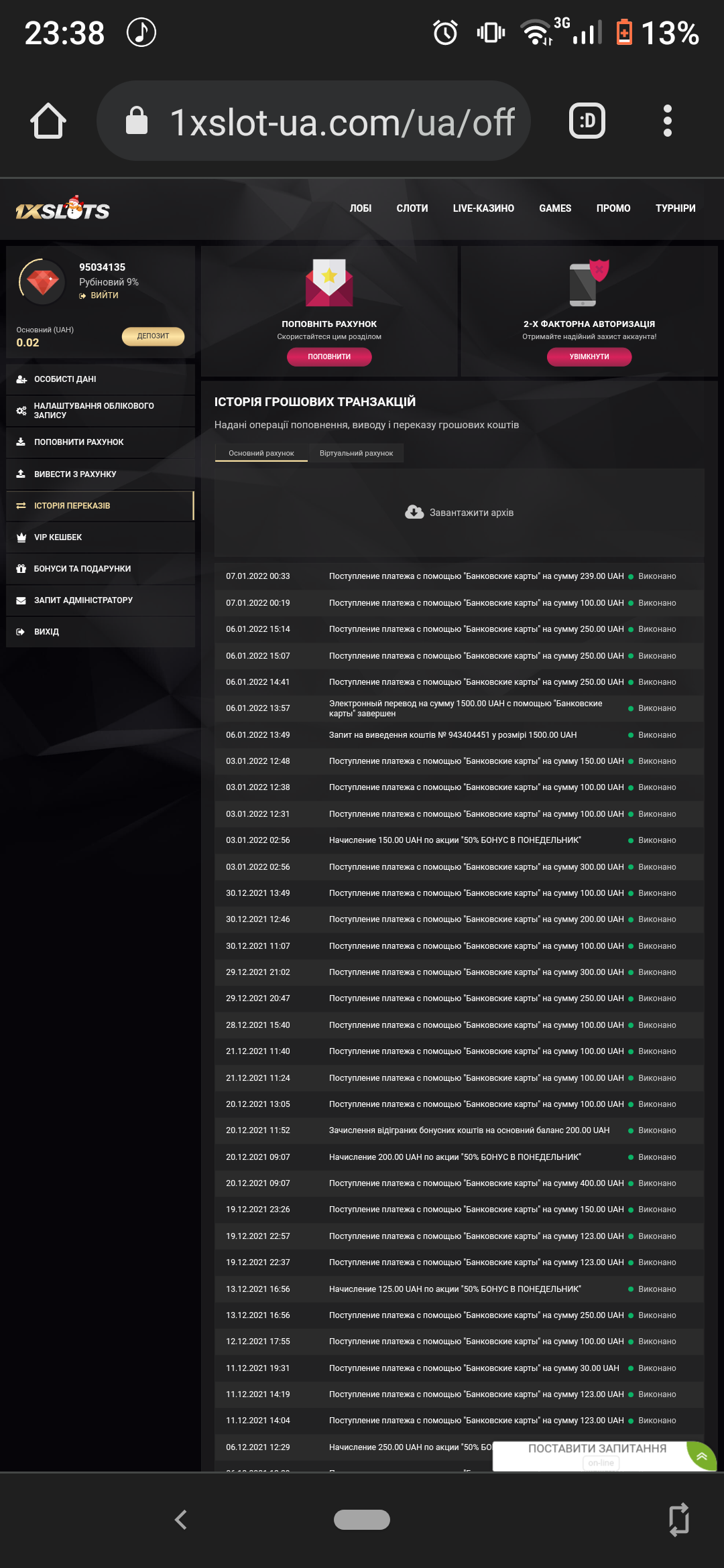Select the 07.01.2022 00:19 transaction date
The image size is (724, 1568).
pyautogui.click(x=258, y=603)
